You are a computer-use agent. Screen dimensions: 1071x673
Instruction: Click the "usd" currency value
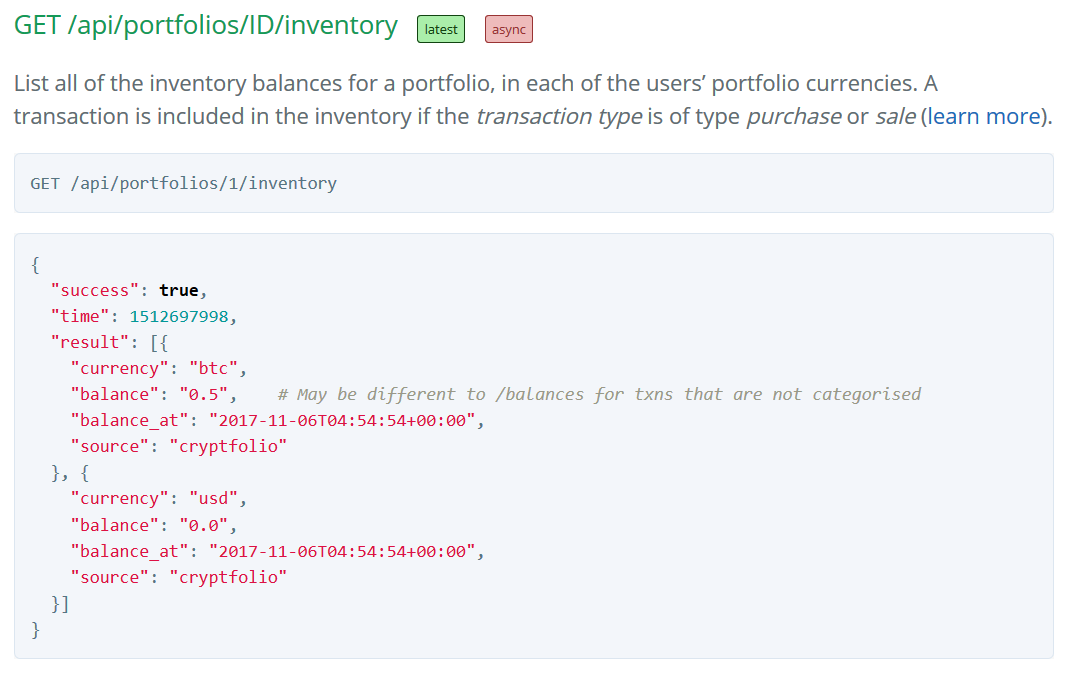point(213,498)
